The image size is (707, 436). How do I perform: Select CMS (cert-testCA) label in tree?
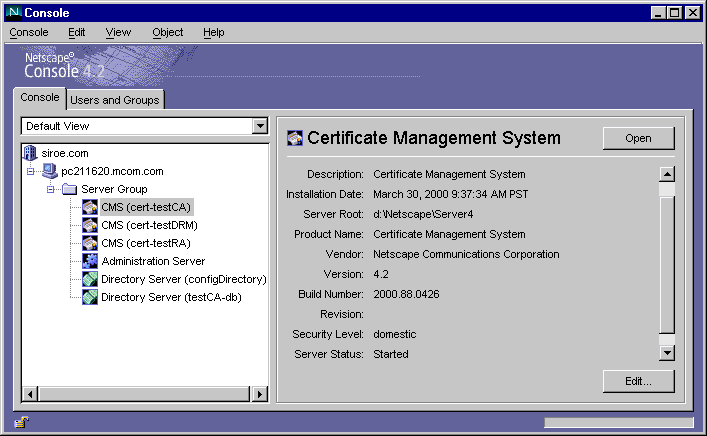(146, 207)
